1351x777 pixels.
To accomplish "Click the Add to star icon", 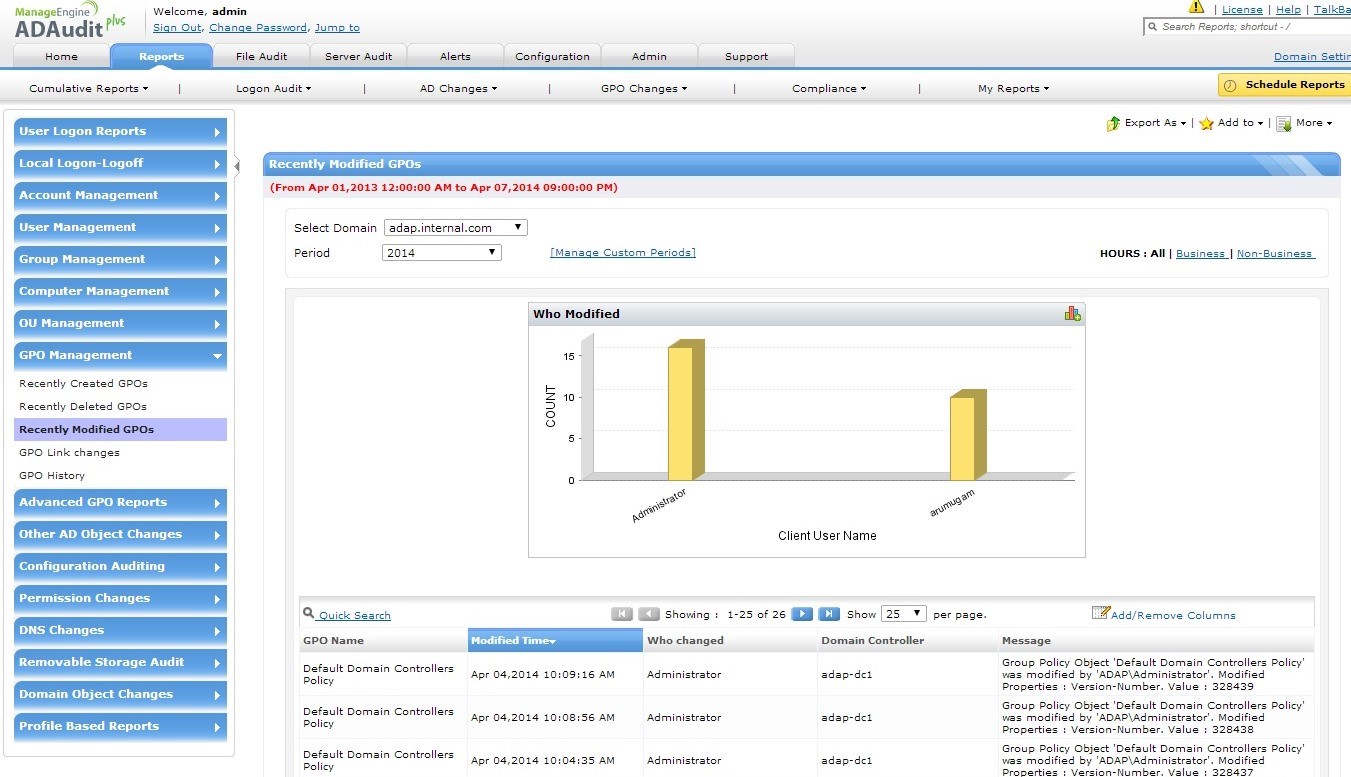I will coord(1206,123).
